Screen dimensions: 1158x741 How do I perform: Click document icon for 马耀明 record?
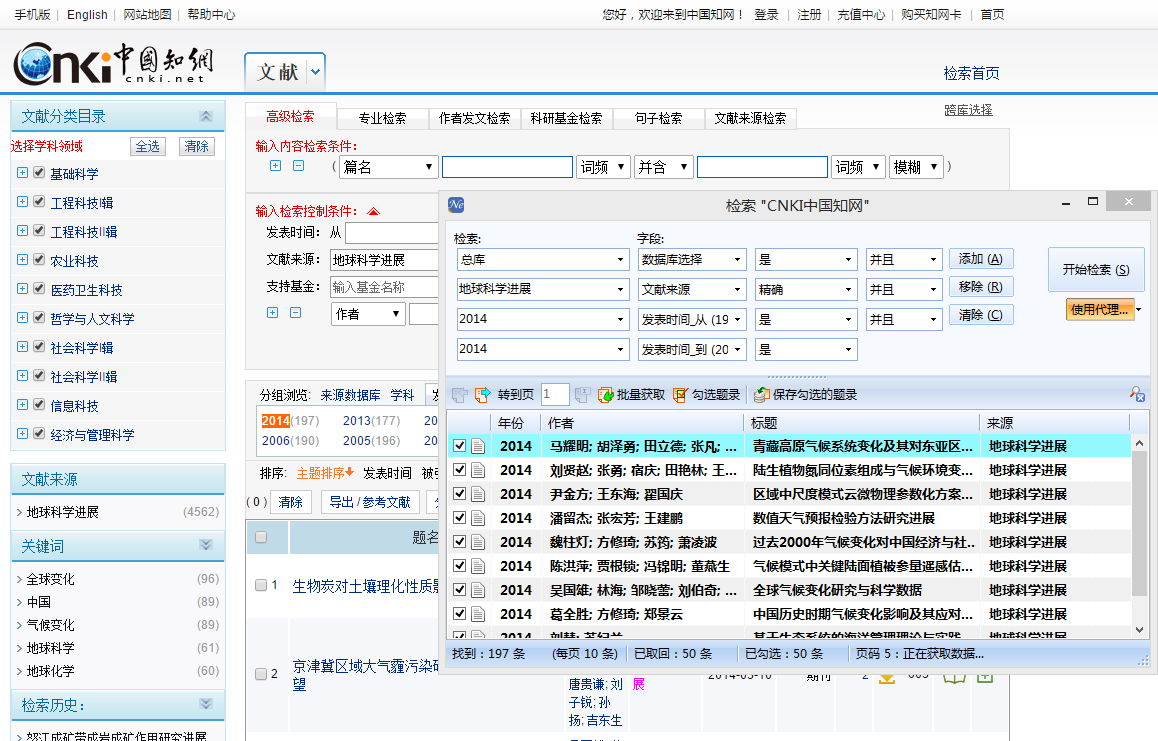pos(479,446)
